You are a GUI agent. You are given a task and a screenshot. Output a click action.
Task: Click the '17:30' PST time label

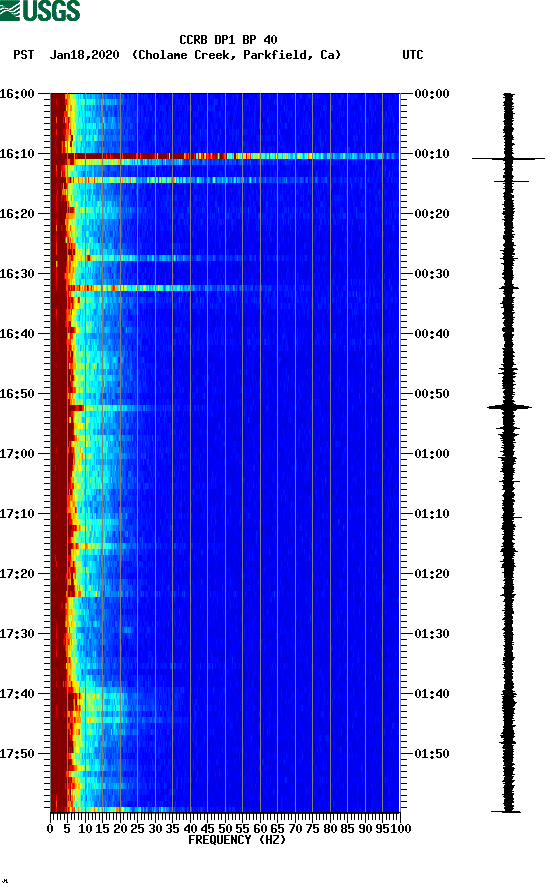[x=17, y=634]
